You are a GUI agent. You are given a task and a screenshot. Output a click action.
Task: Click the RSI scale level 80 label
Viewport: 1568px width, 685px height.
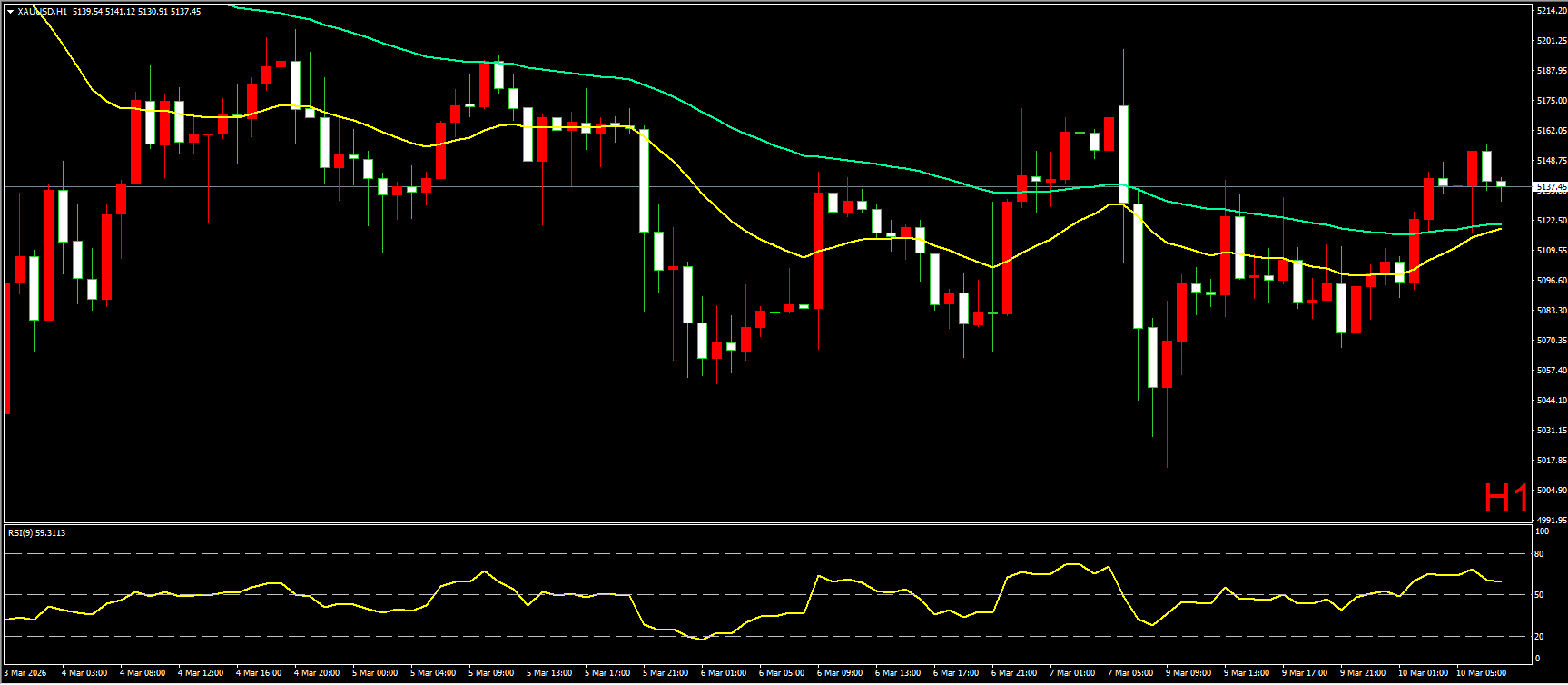[1539, 553]
